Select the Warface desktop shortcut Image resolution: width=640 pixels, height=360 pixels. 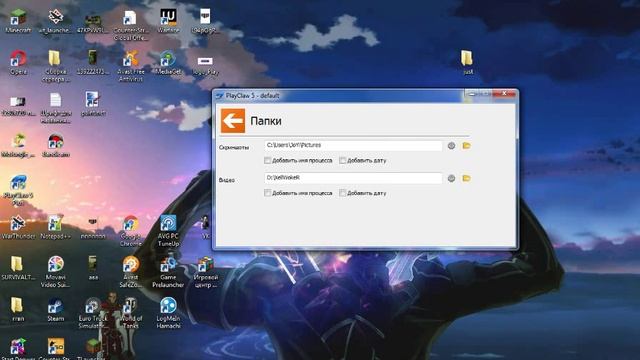pyautogui.click(x=168, y=21)
